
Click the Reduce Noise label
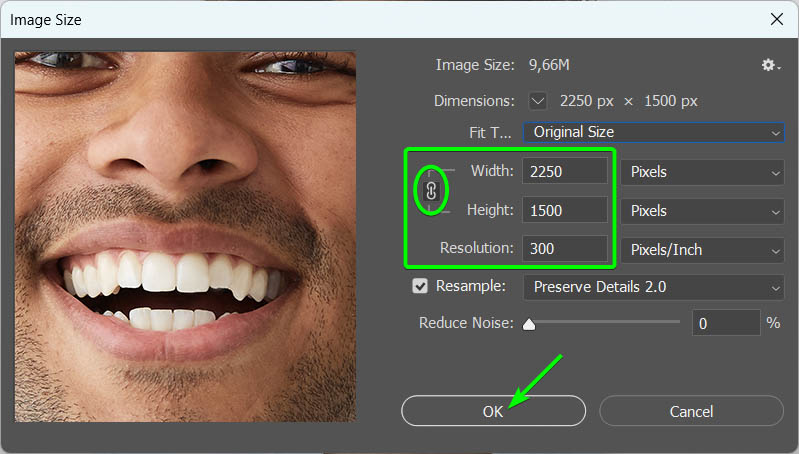pyautogui.click(x=466, y=323)
